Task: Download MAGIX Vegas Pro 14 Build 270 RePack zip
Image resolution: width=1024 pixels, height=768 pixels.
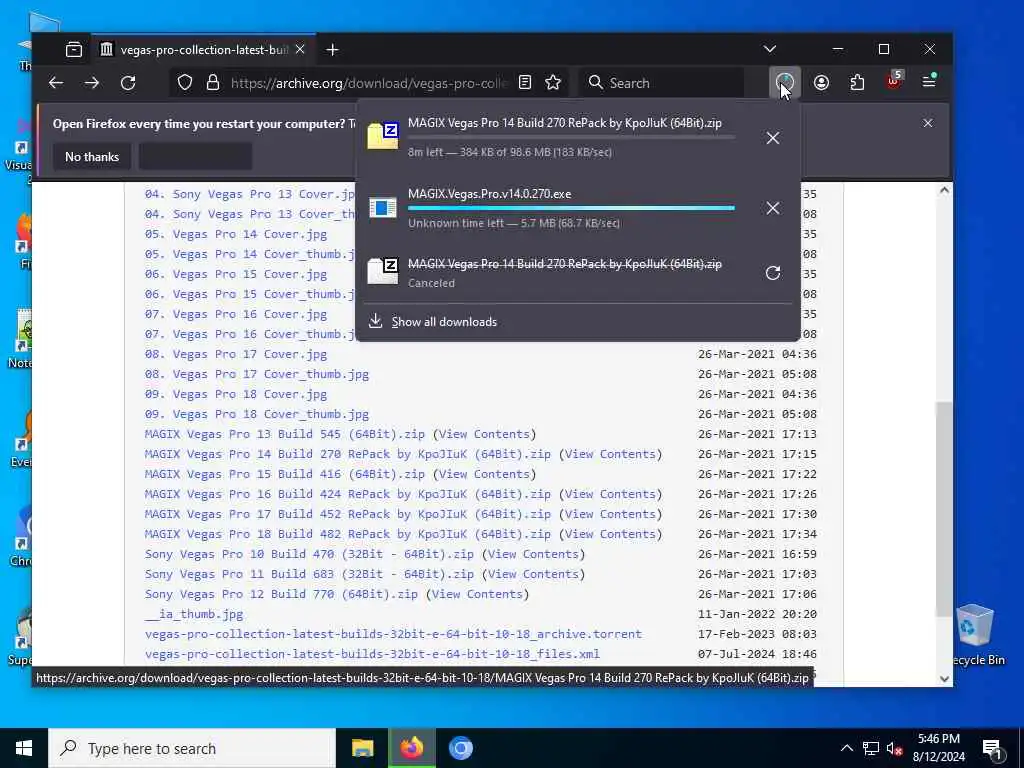Action: point(347,454)
